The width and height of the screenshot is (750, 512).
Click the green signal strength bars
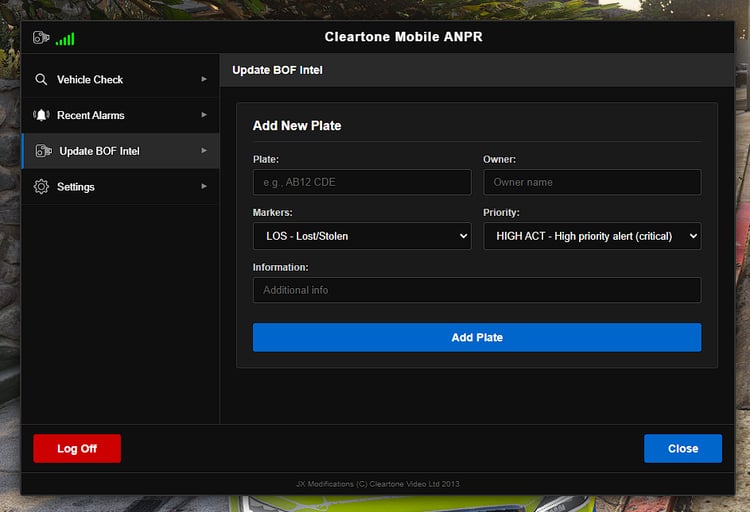(65, 39)
